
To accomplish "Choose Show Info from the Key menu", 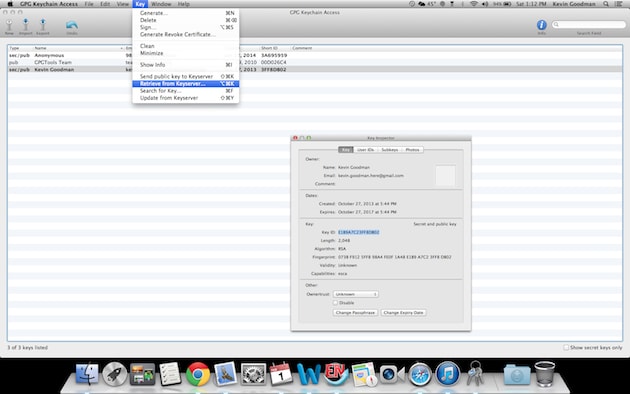I will pos(186,65).
